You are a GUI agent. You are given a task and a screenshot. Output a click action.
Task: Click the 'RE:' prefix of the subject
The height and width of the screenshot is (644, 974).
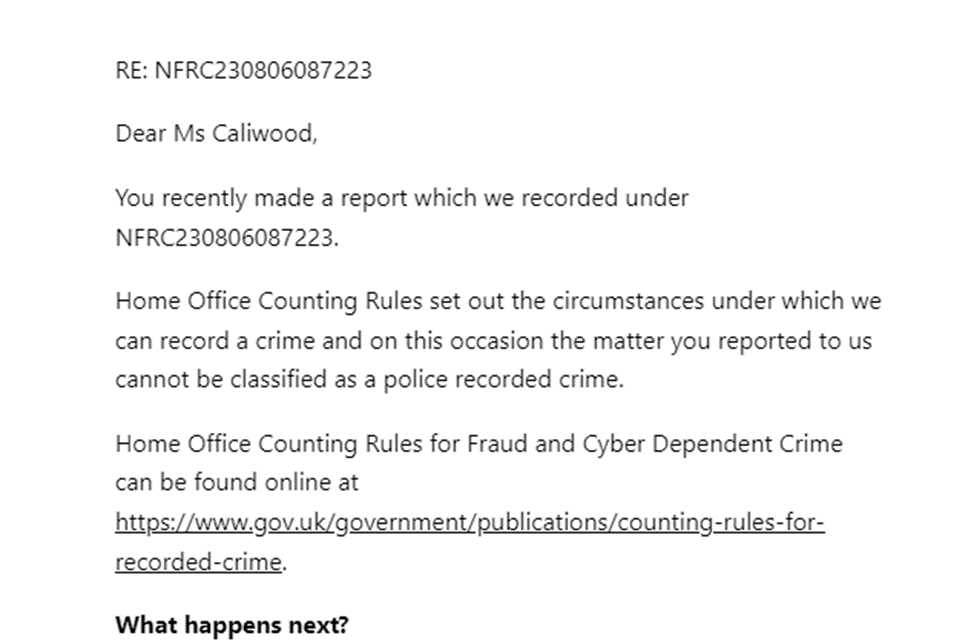pyautogui.click(x=132, y=70)
